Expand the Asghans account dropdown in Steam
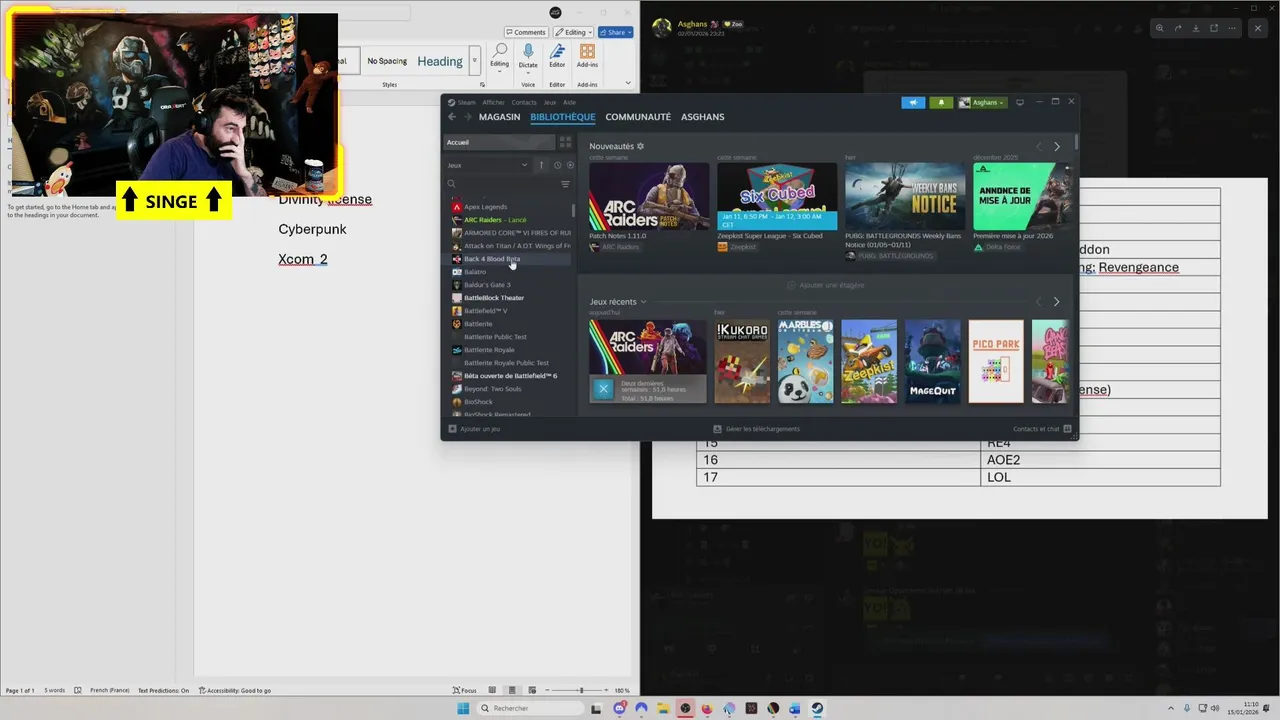 tap(982, 102)
